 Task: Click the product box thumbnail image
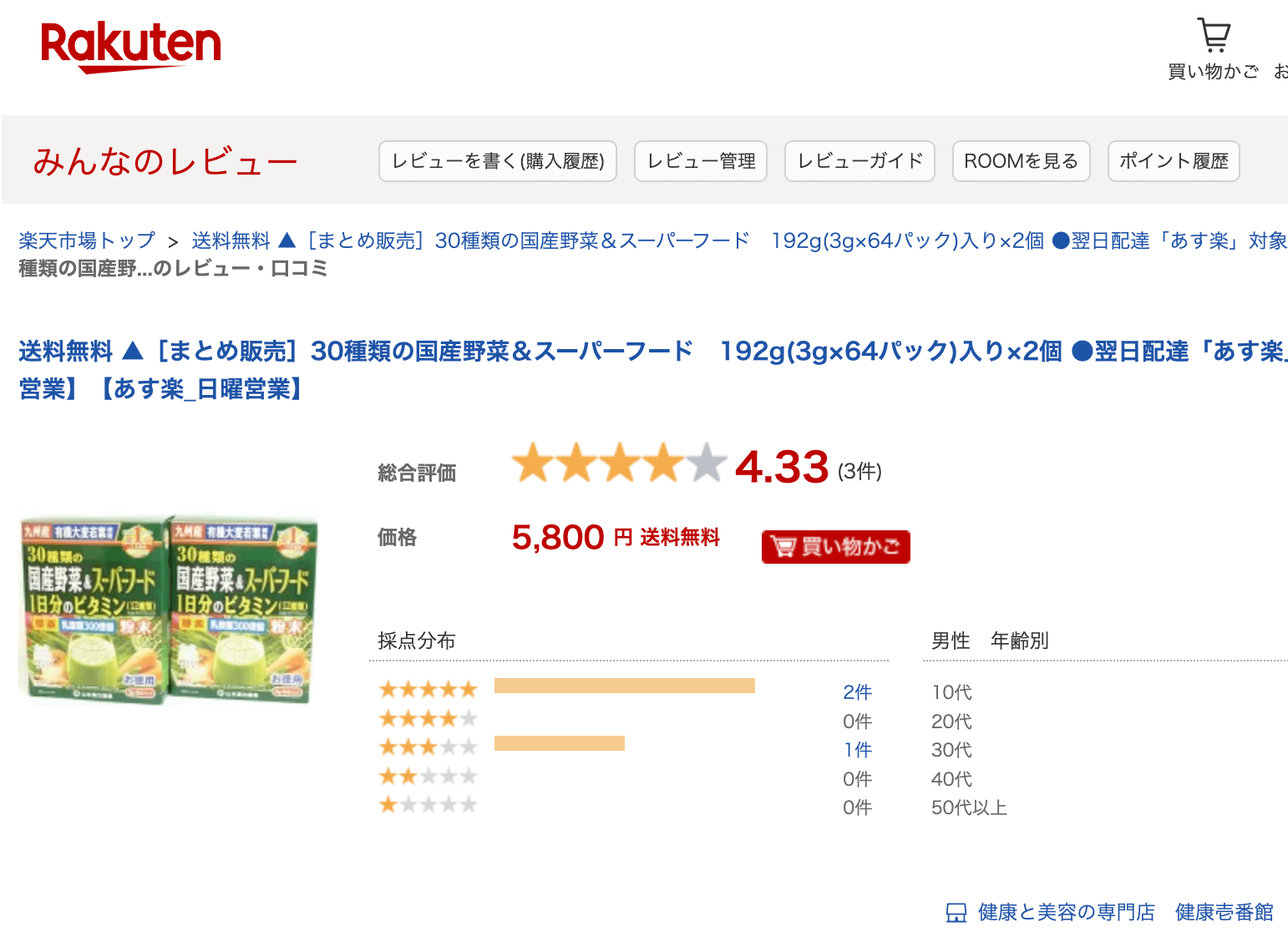(169, 610)
